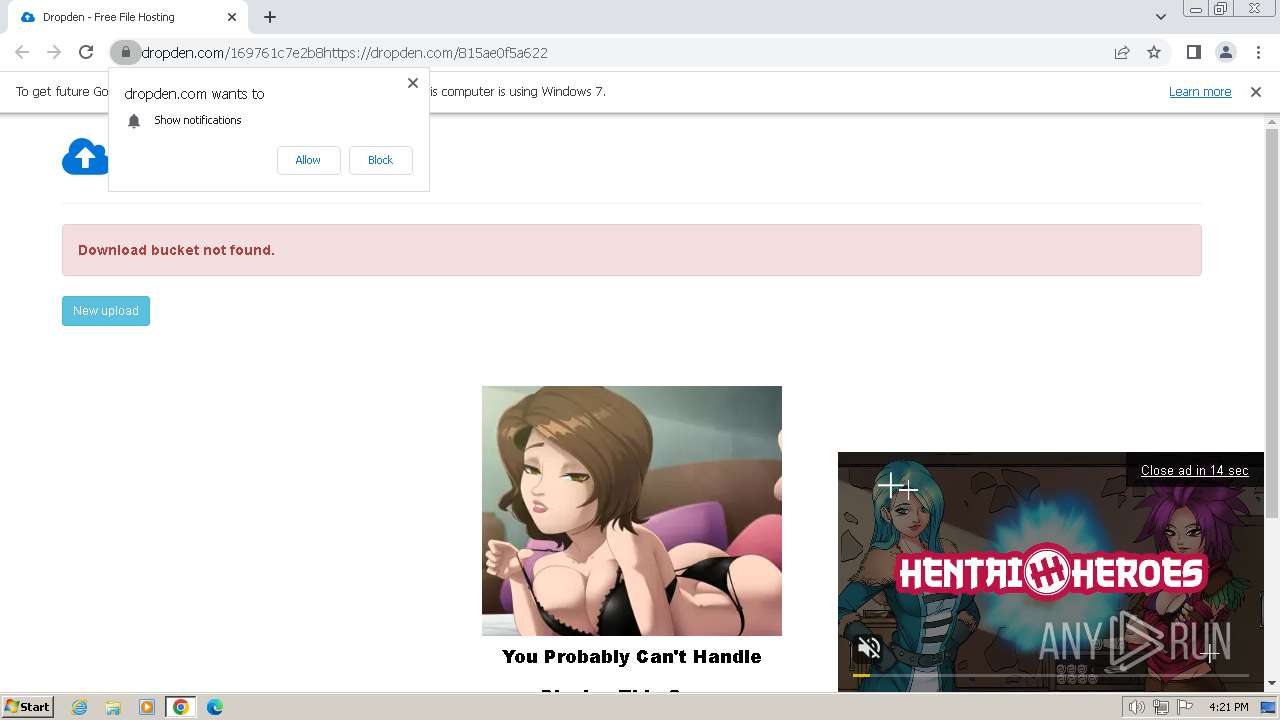Click the taskbar clock 4:21 PM

pyautogui.click(x=1228, y=707)
